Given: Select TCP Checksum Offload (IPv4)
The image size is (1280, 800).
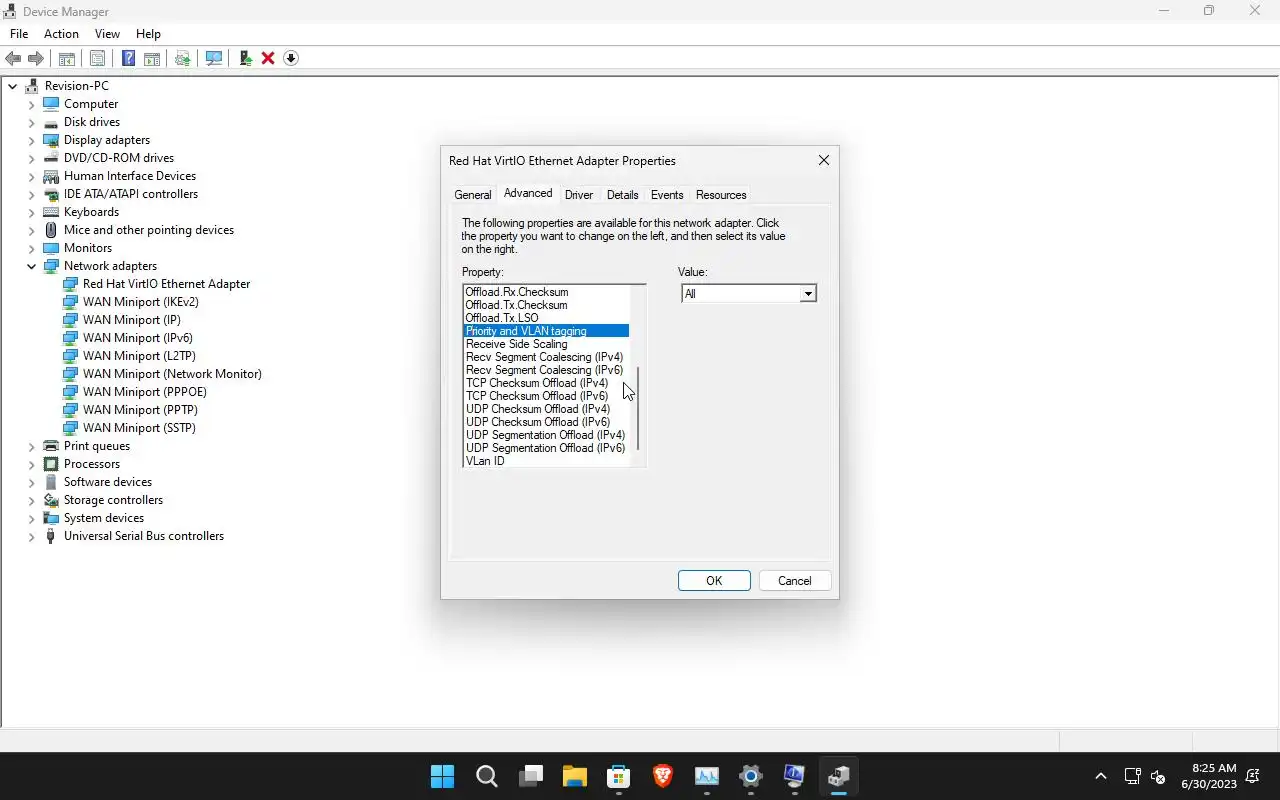Looking at the screenshot, I should (x=546, y=383).
